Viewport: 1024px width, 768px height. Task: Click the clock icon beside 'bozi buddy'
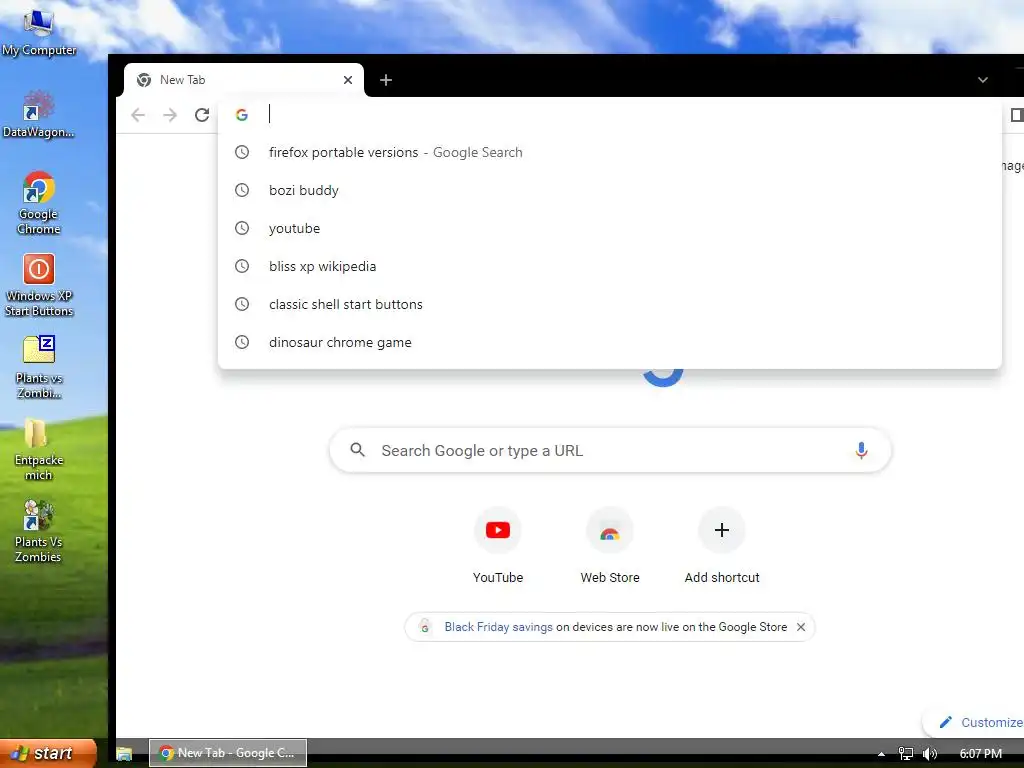pyautogui.click(x=242, y=190)
